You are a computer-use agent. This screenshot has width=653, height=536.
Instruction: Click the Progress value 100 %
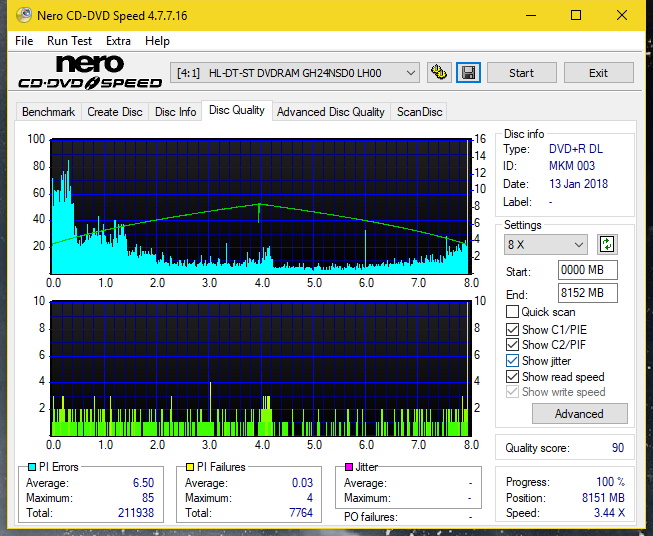pyautogui.click(x=611, y=482)
